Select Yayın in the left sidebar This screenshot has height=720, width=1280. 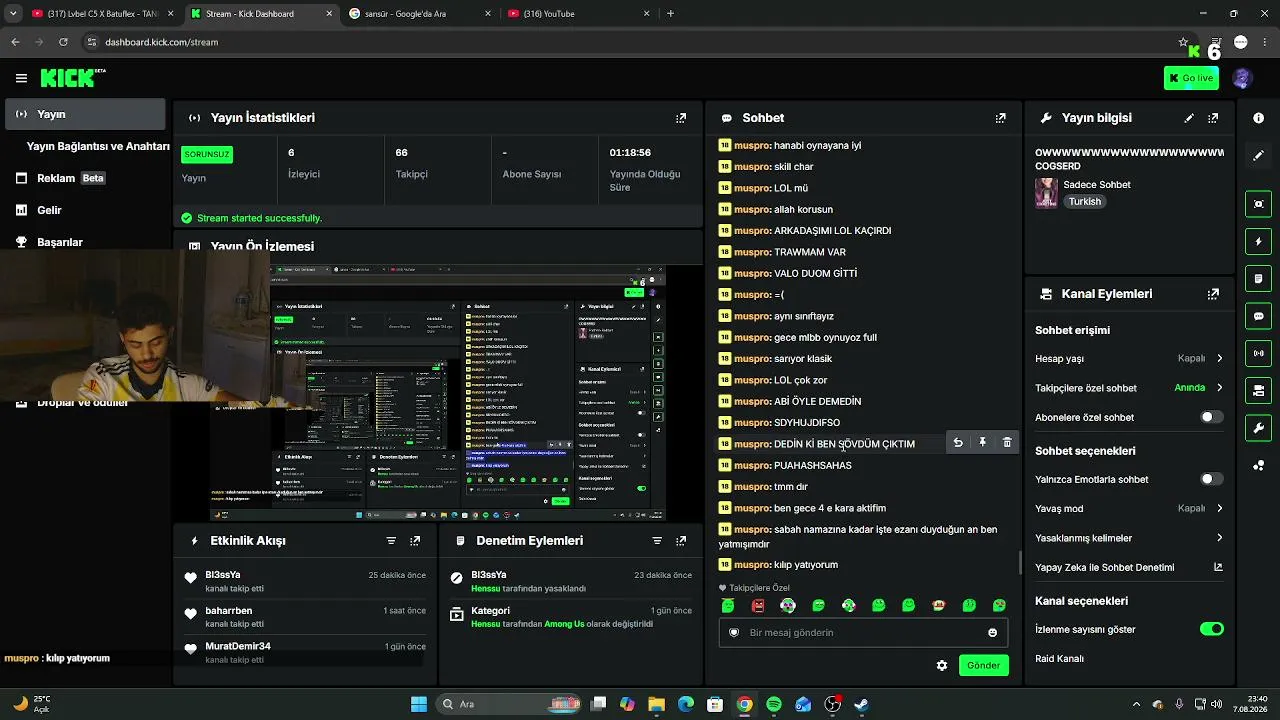point(85,114)
